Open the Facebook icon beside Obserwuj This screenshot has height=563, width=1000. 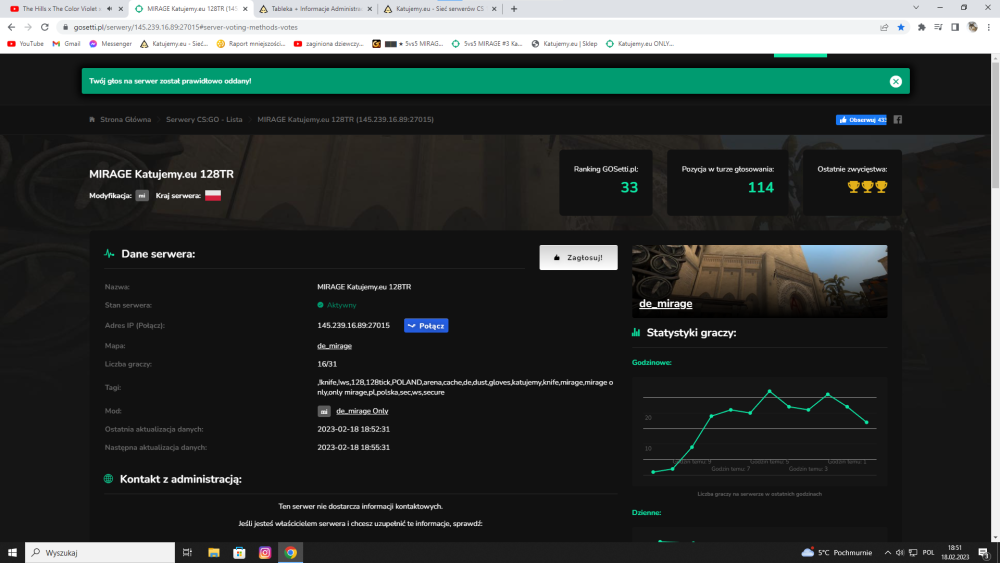point(897,120)
